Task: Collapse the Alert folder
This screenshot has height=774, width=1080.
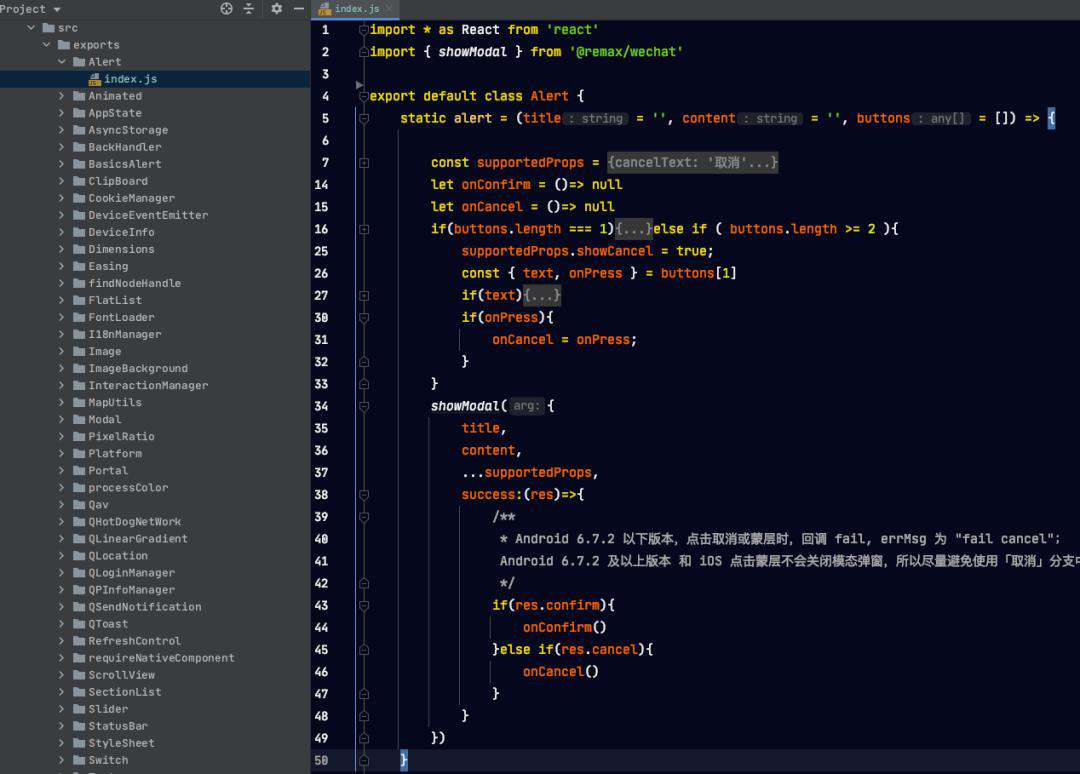Action: click(61, 62)
